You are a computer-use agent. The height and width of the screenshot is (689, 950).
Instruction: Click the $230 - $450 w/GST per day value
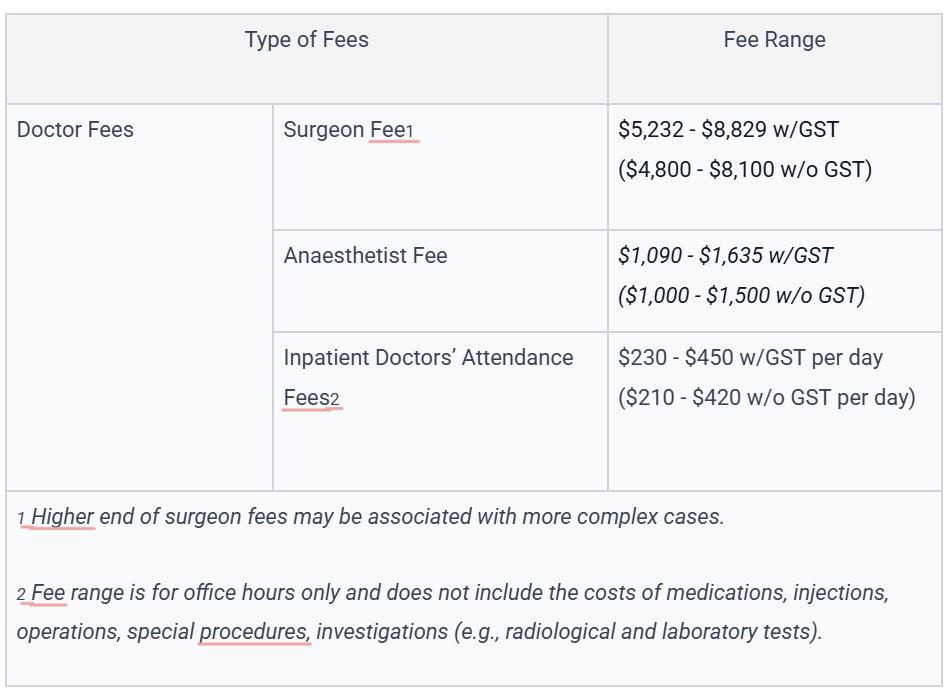(x=750, y=358)
